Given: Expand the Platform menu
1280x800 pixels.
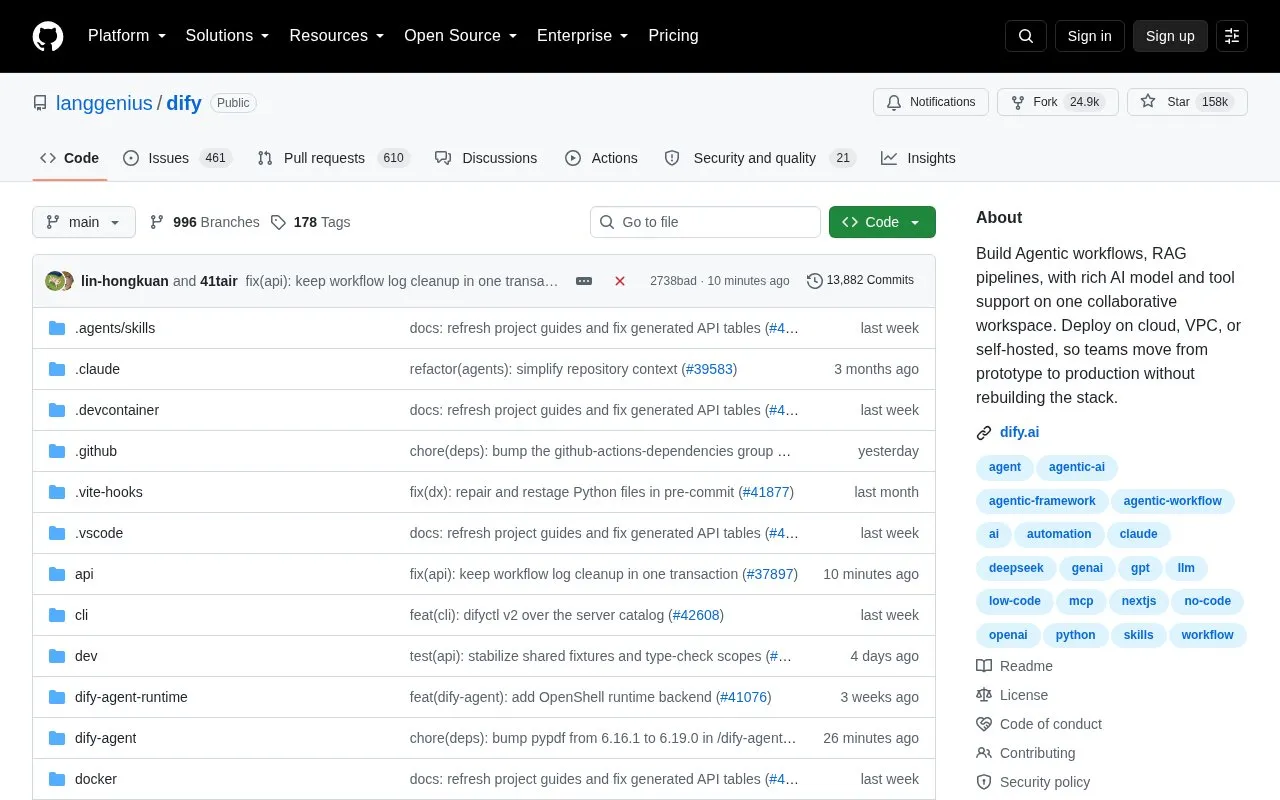Looking at the screenshot, I should [127, 36].
